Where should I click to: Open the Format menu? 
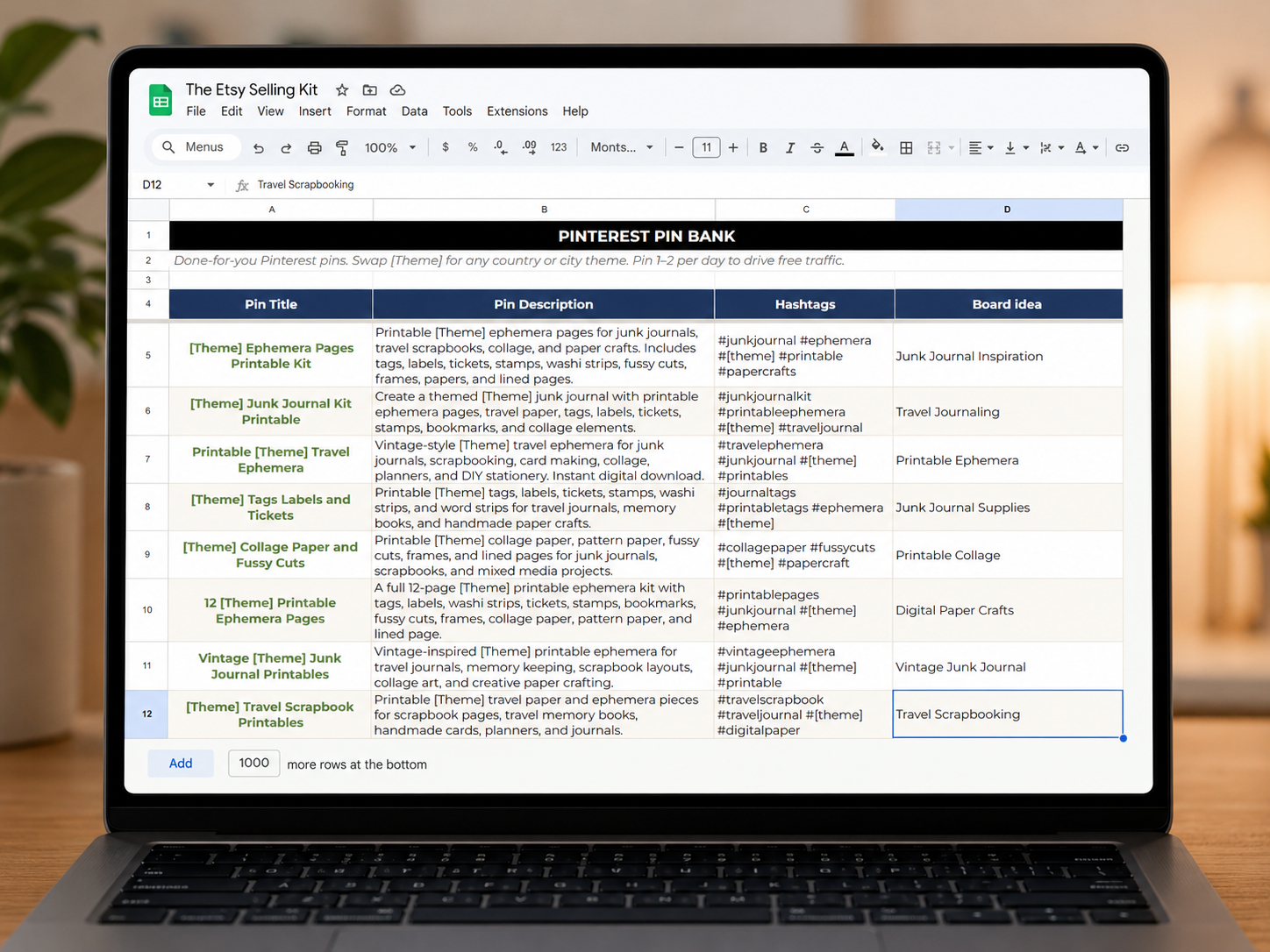[x=366, y=111]
